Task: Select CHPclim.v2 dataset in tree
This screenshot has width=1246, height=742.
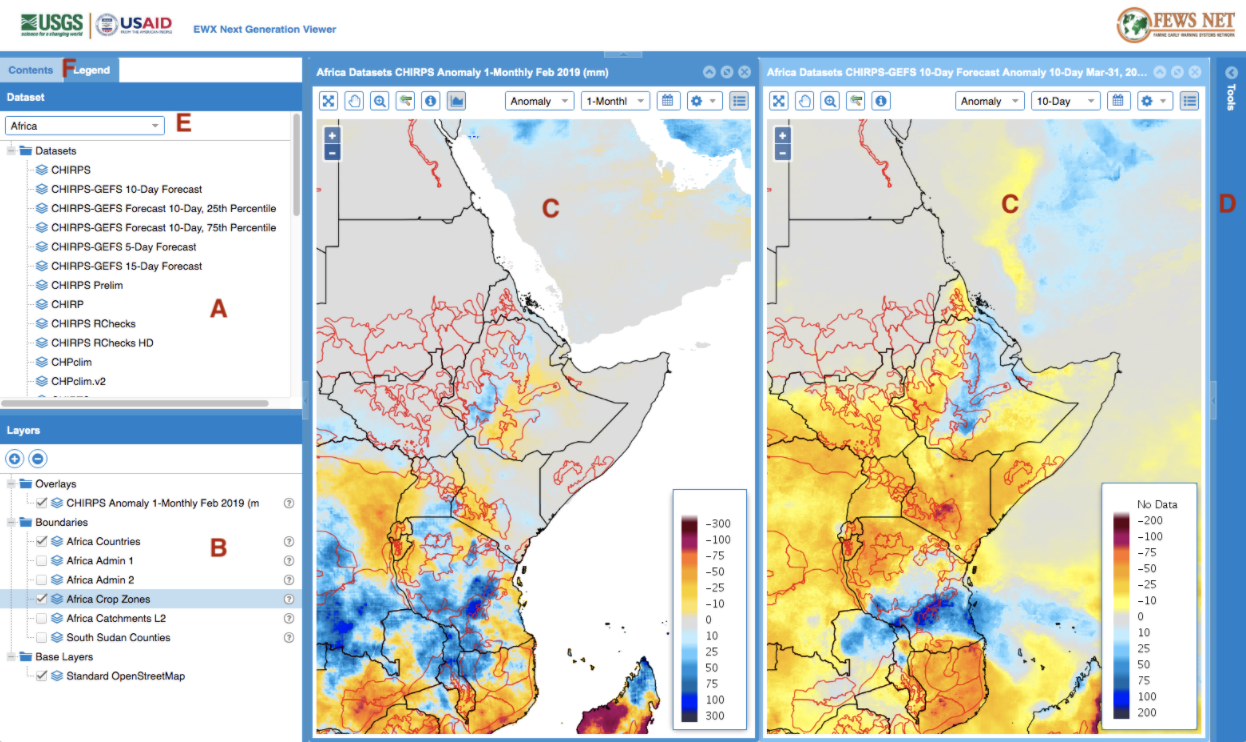Action: click(x=79, y=381)
